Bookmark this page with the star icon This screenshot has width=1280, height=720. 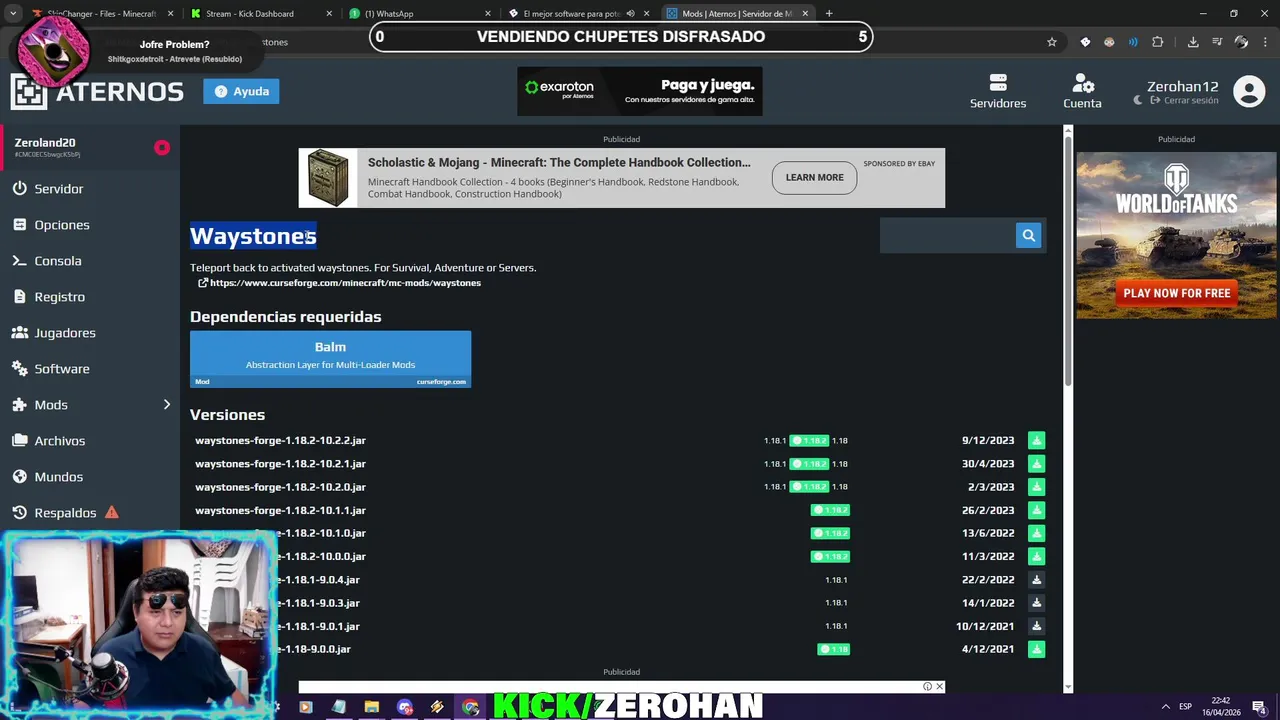coord(1051,42)
